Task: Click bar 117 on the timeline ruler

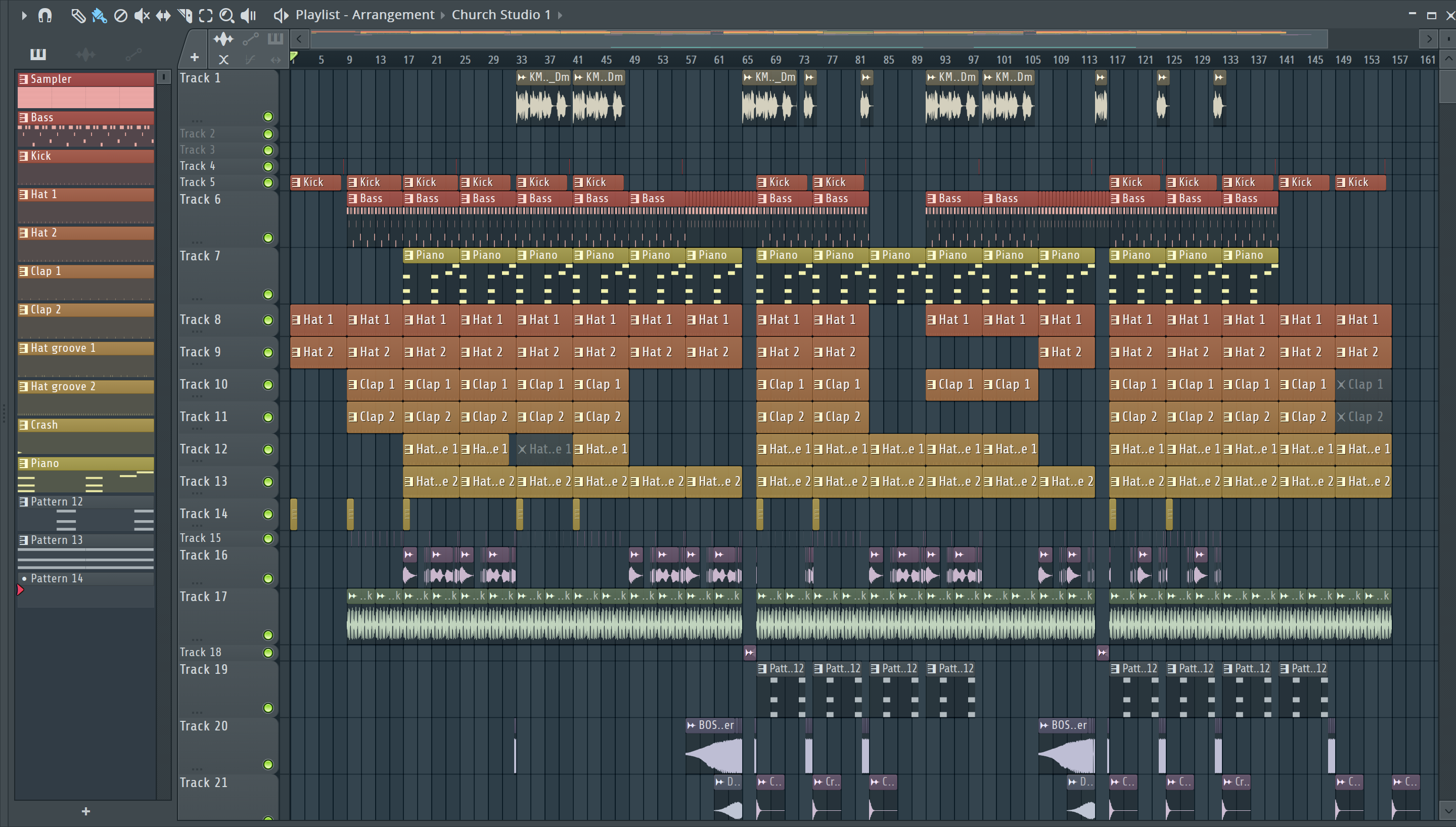Action: (1117, 60)
